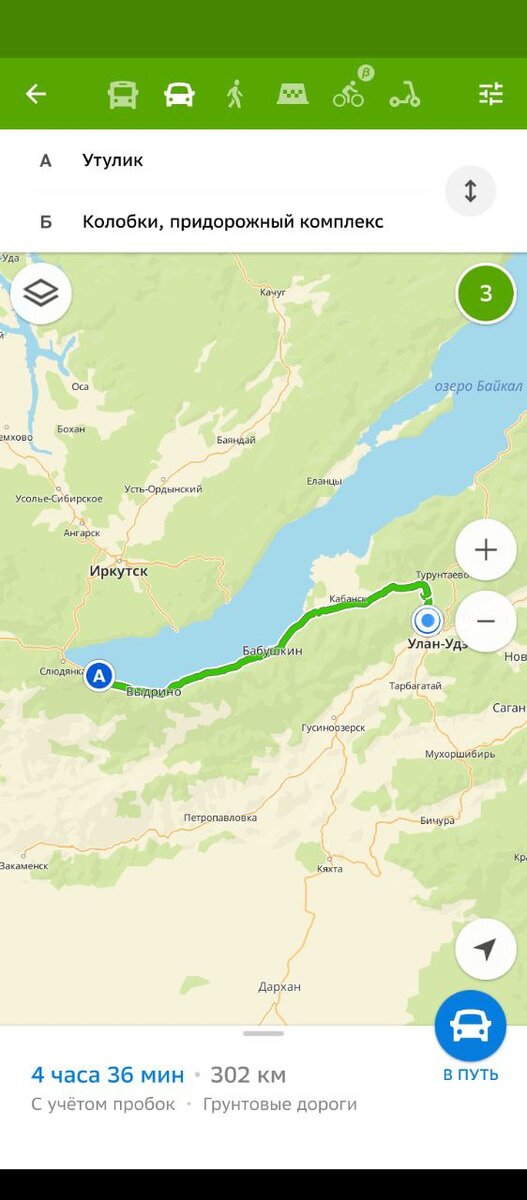Center map on my location arrow
Image resolution: width=527 pixels, height=1200 pixels.
(x=486, y=949)
